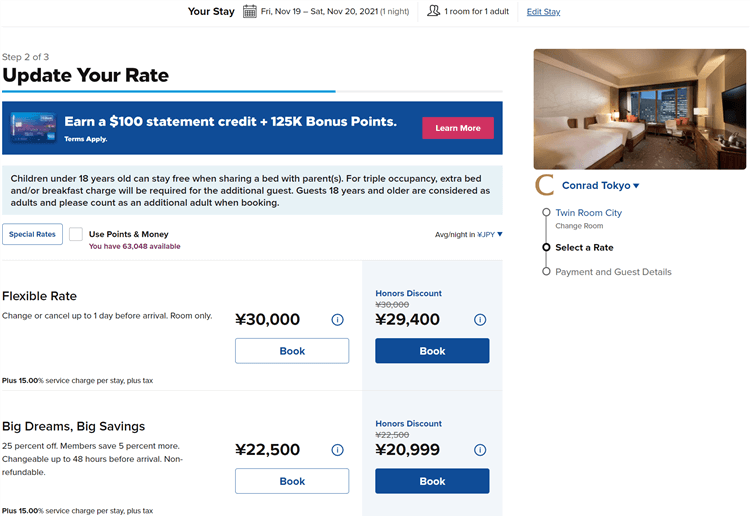Open info icon for Big Dreams ¥22,500
The width and height of the screenshot is (750, 517).
coord(337,450)
